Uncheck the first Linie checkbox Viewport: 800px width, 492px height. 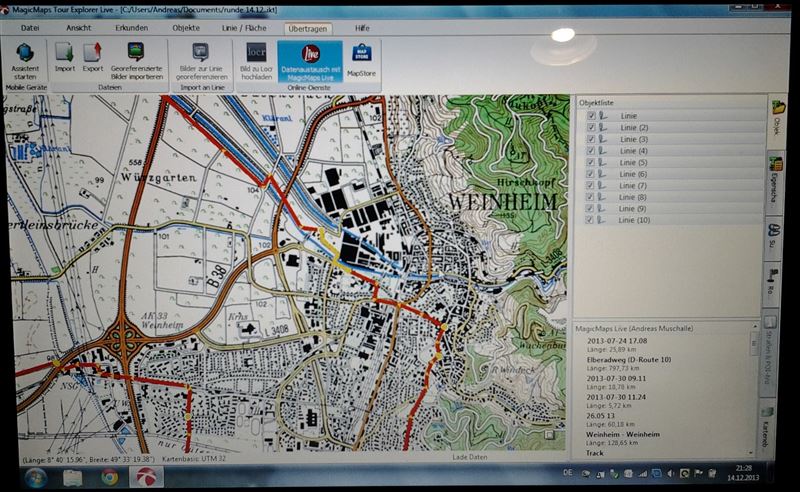pyautogui.click(x=591, y=116)
